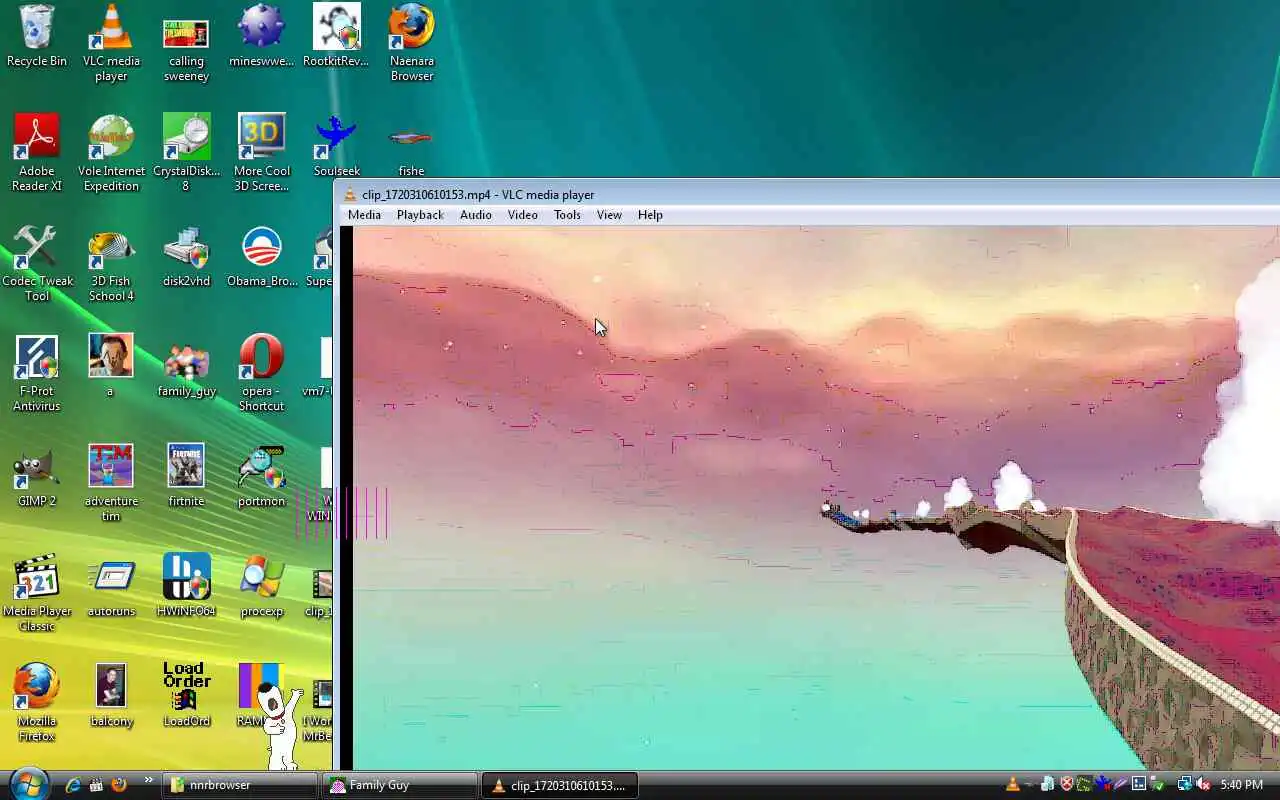Open the Tools menu in VLC
Image resolution: width=1280 pixels, height=800 pixels.
(567, 215)
